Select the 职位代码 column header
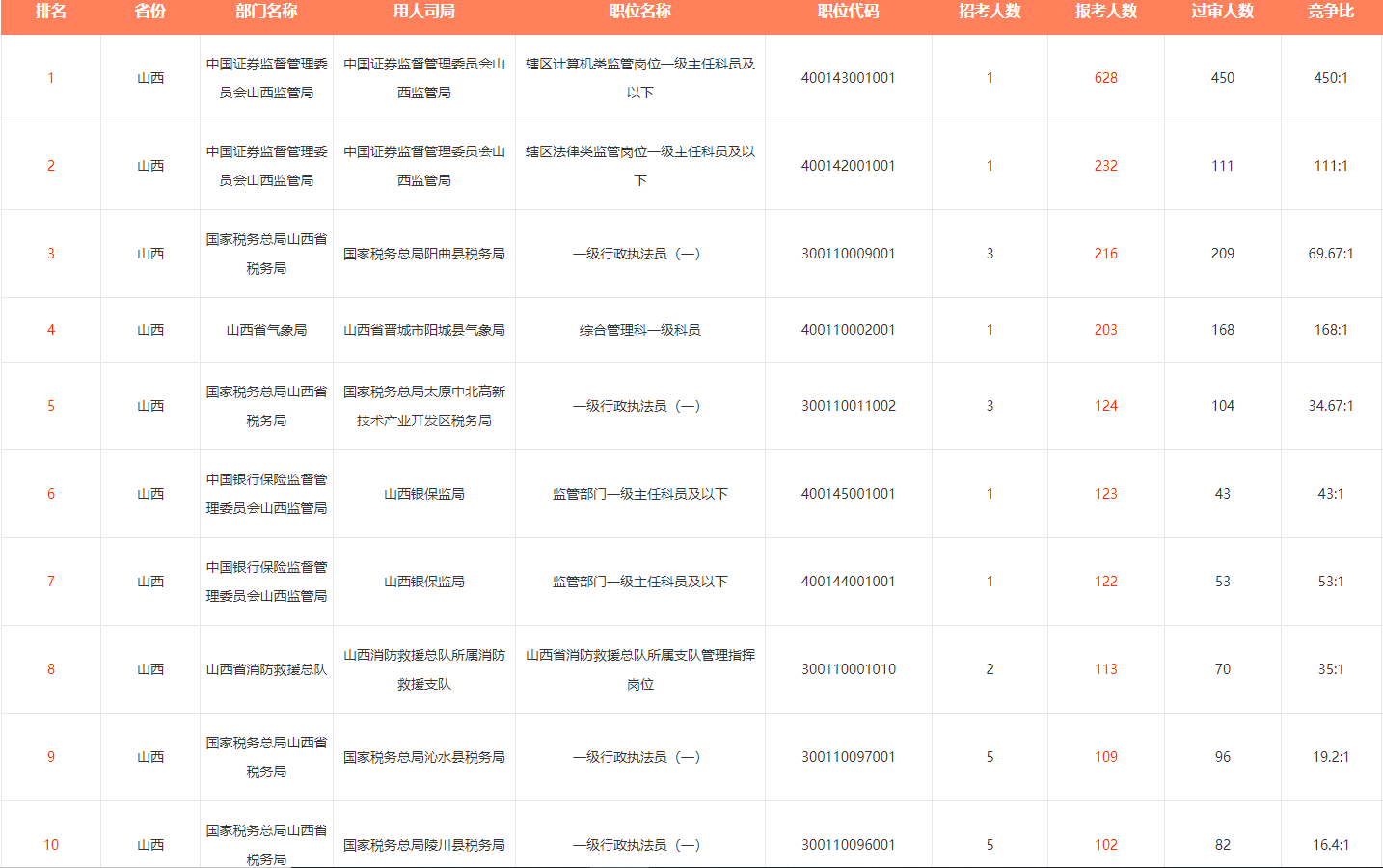Screen dimensions: 1383x868 pos(848,12)
